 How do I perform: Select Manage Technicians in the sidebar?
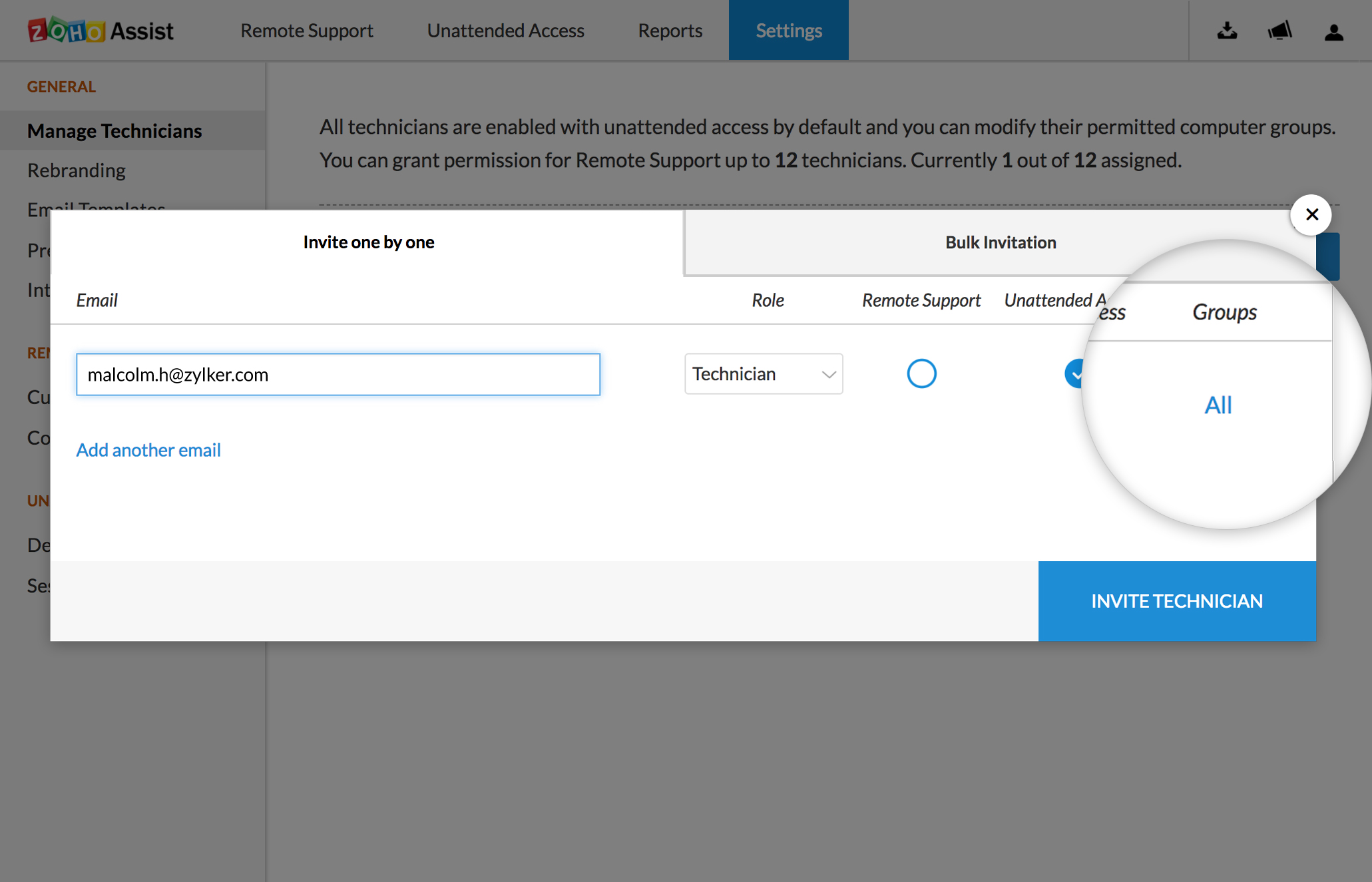tap(114, 130)
